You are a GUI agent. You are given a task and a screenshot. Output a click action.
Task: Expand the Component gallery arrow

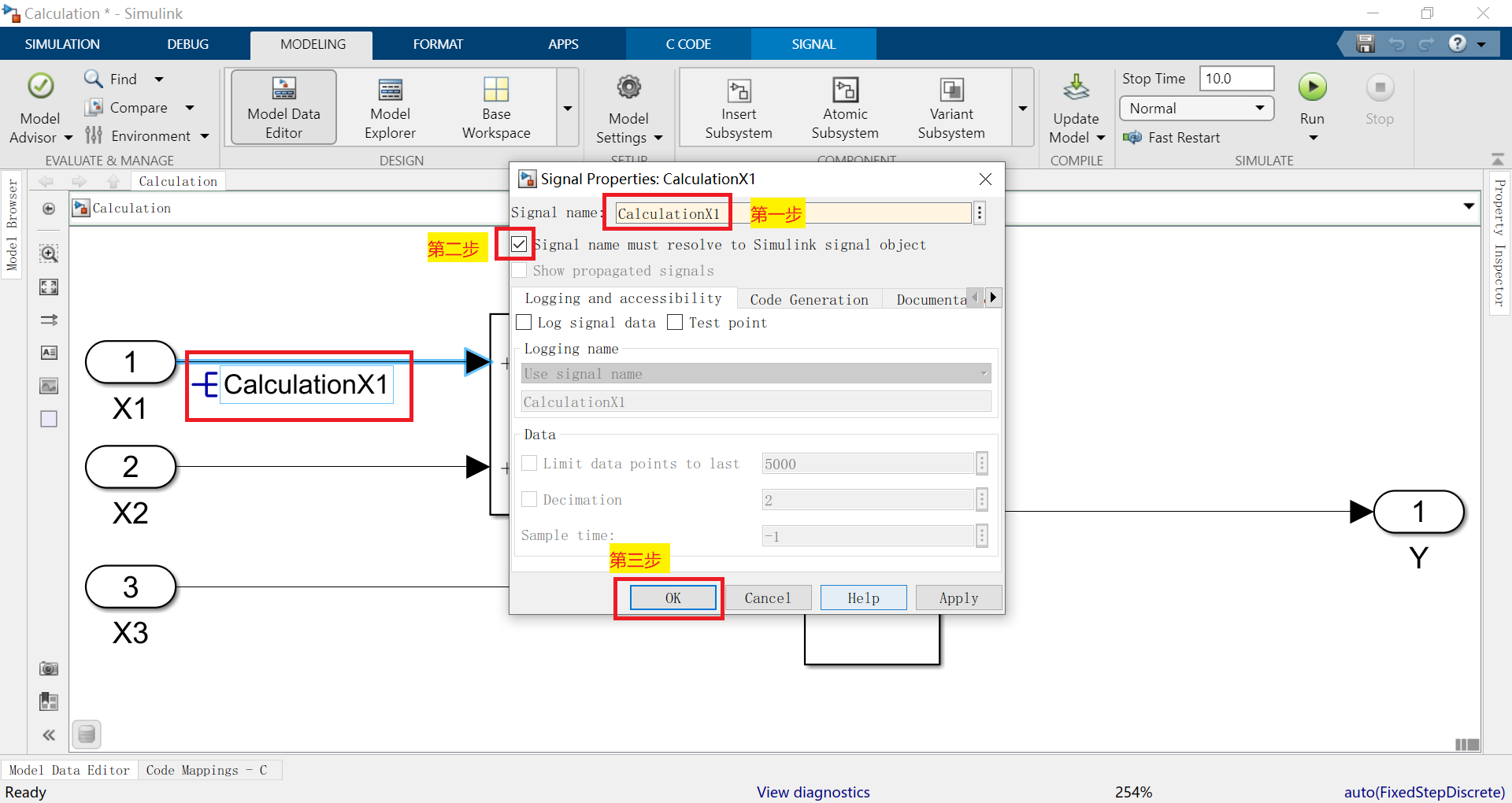tap(1023, 108)
